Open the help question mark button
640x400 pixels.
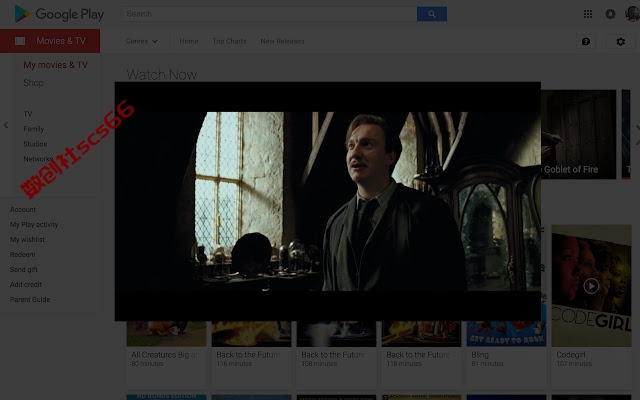point(586,41)
